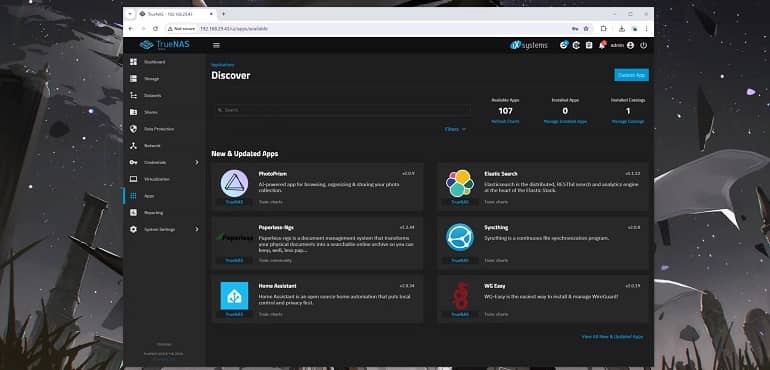Viewport: 770px width, 370px height.
Task: Click the apps search field
Action: coord(342,110)
